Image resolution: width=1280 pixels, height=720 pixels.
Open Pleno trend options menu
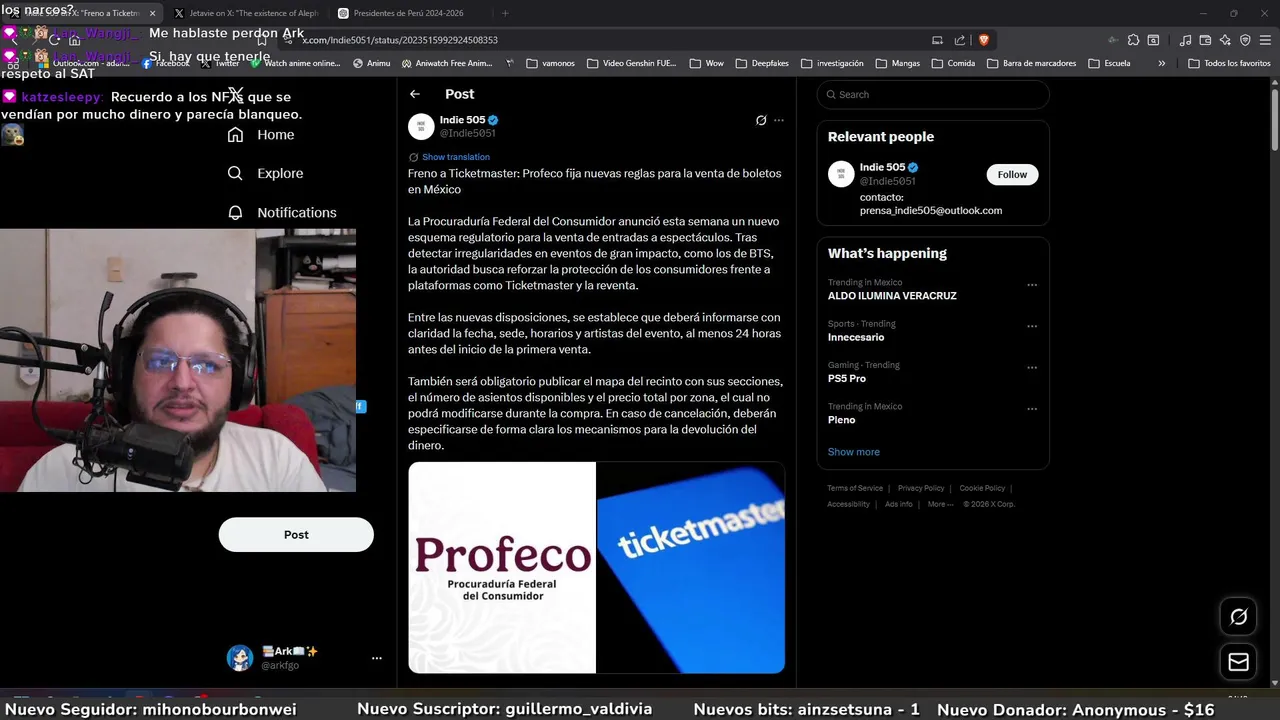tap(1032, 409)
